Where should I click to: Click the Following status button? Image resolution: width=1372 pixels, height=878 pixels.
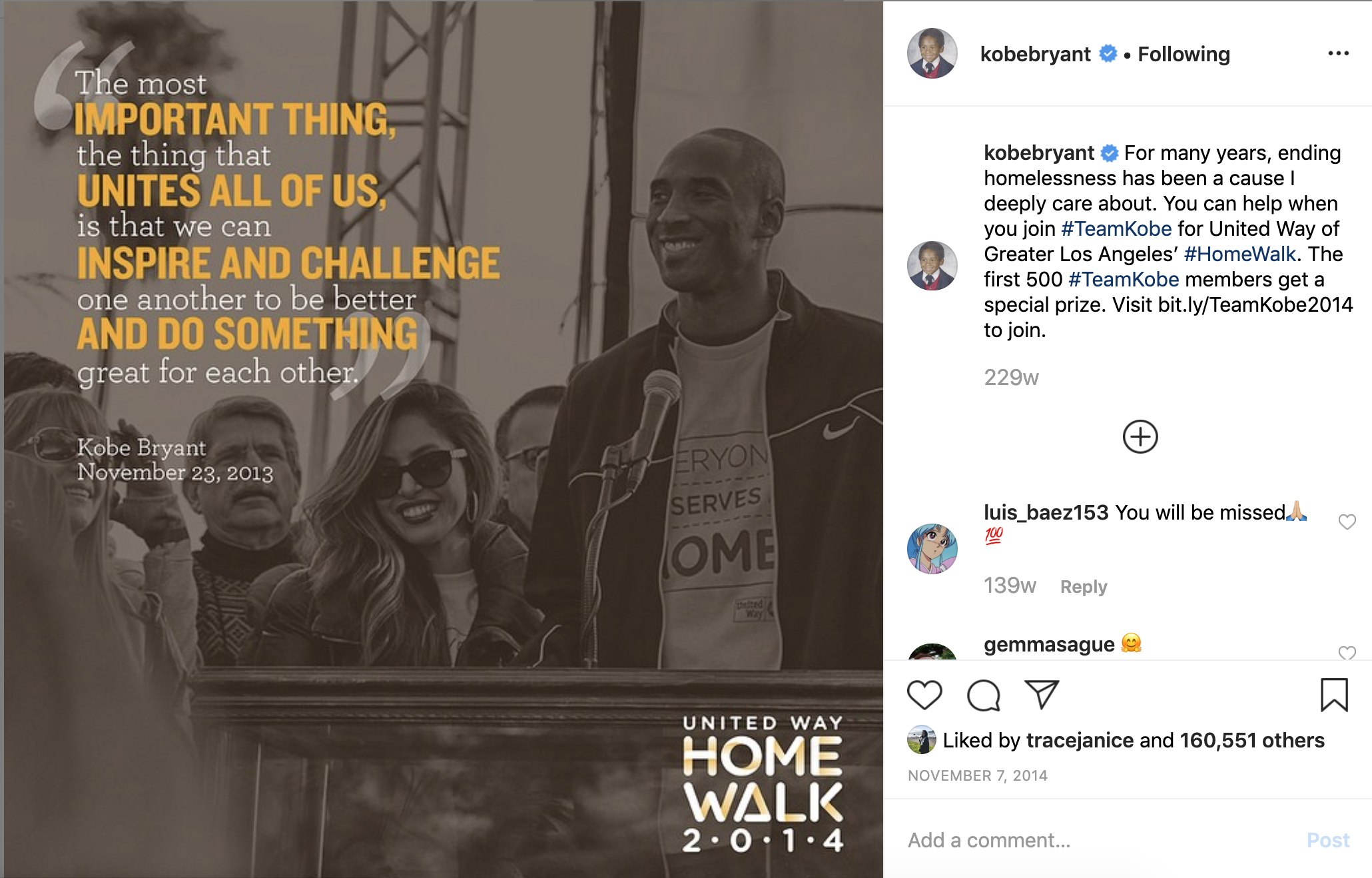tap(1184, 54)
